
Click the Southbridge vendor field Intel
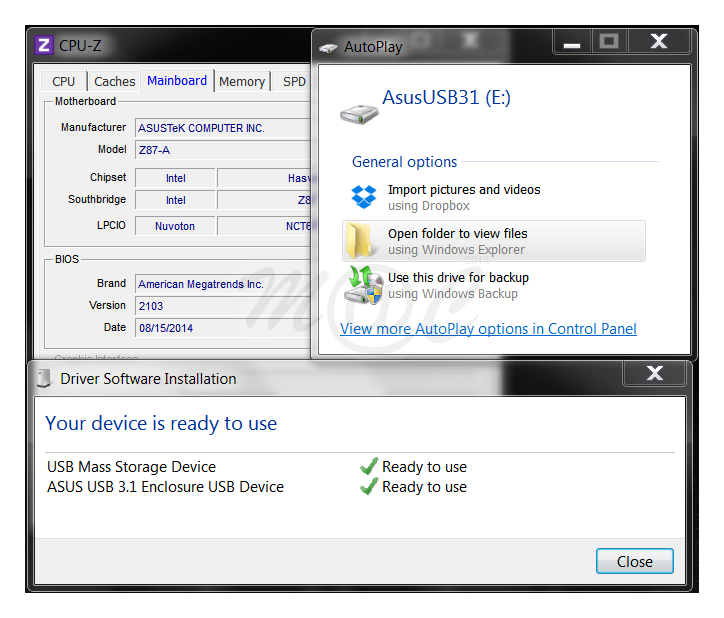(175, 200)
